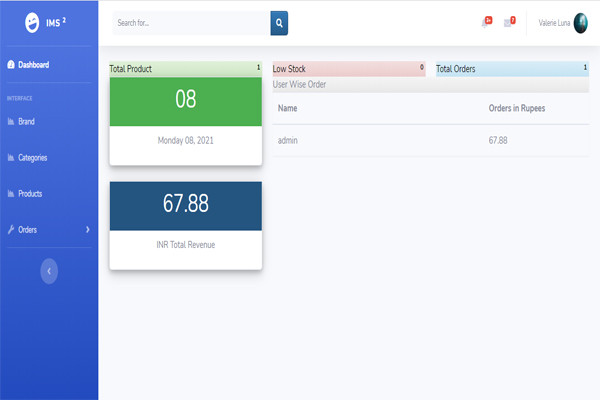Open the Total Orders header bar
The height and width of the screenshot is (400, 600).
tap(512, 69)
